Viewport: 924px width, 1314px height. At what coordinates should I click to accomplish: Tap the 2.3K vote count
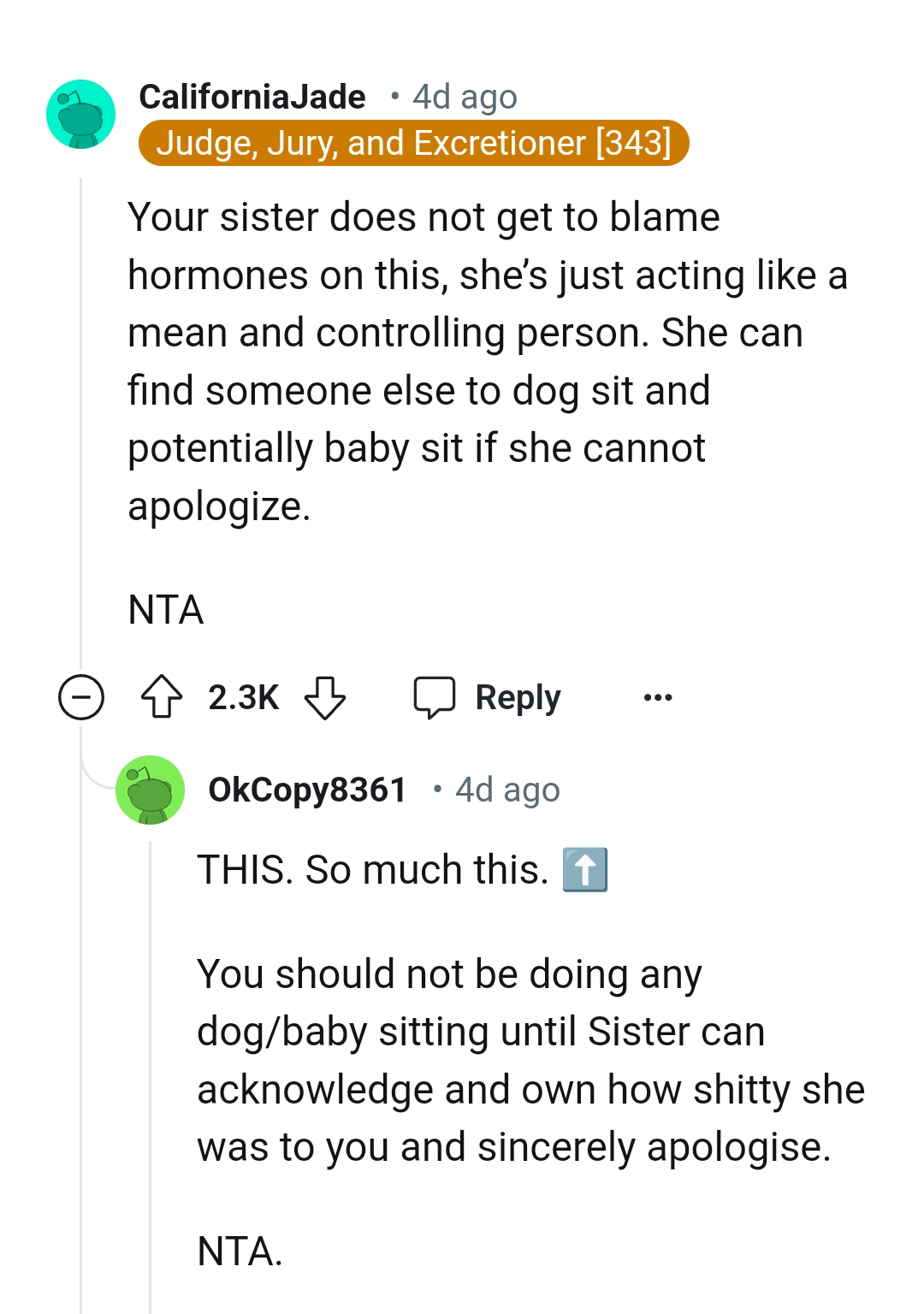pyautogui.click(x=243, y=697)
